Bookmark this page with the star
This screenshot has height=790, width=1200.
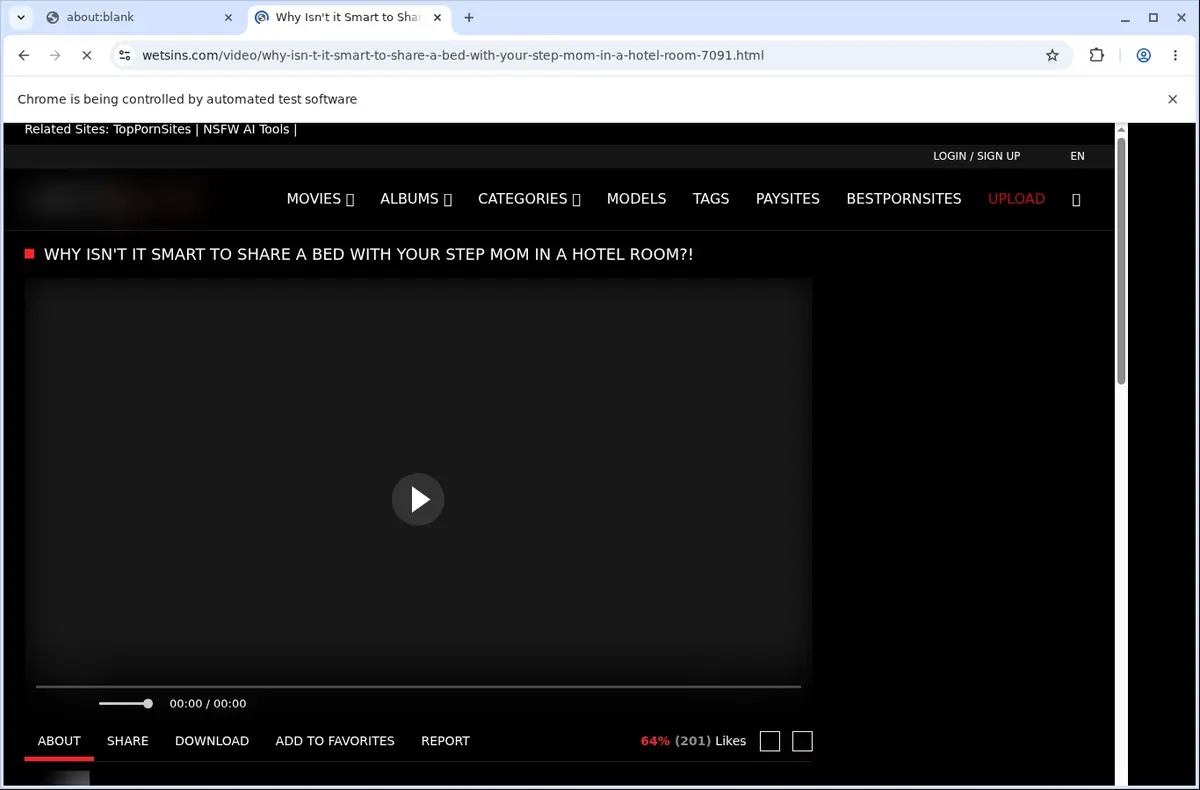coord(1052,55)
